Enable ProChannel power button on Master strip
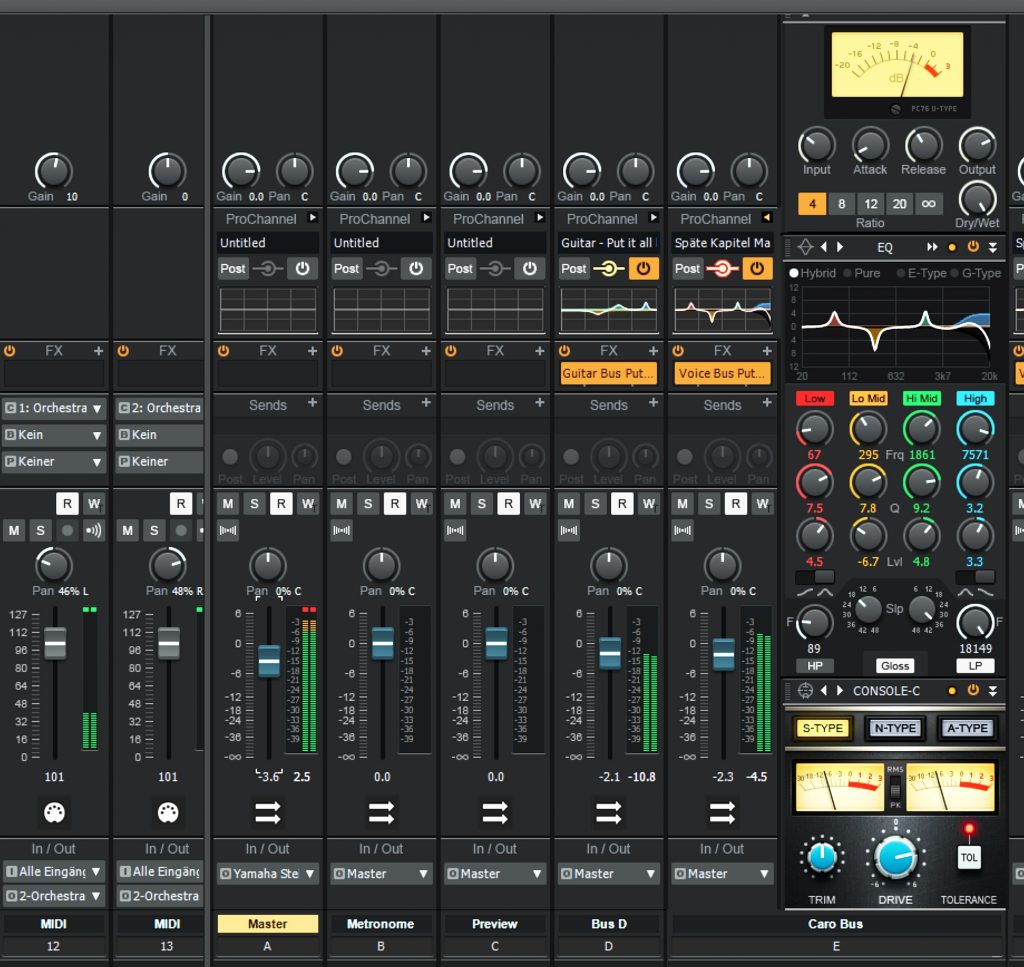Image resolution: width=1024 pixels, height=967 pixels. pos(301,268)
